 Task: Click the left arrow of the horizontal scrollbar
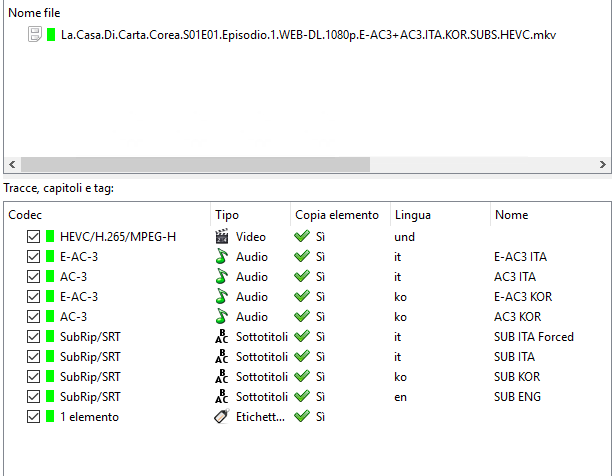(x=12, y=164)
